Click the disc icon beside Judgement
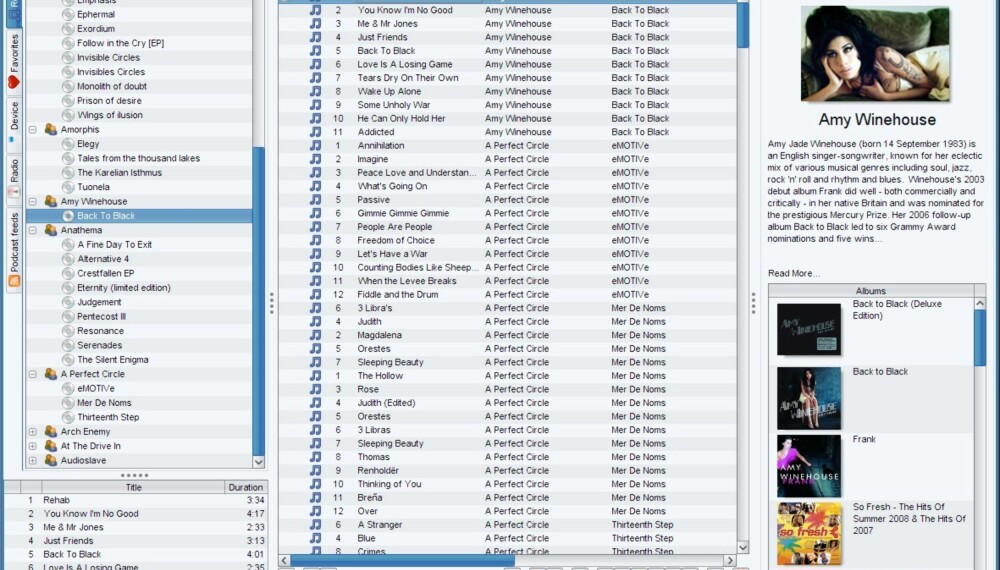1000x570 pixels. [x=68, y=302]
